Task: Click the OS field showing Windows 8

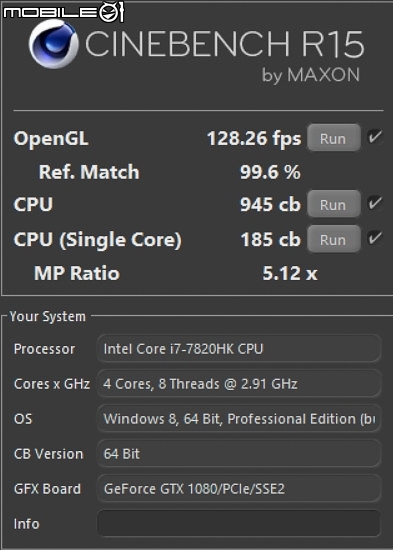Action: pos(239,418)
